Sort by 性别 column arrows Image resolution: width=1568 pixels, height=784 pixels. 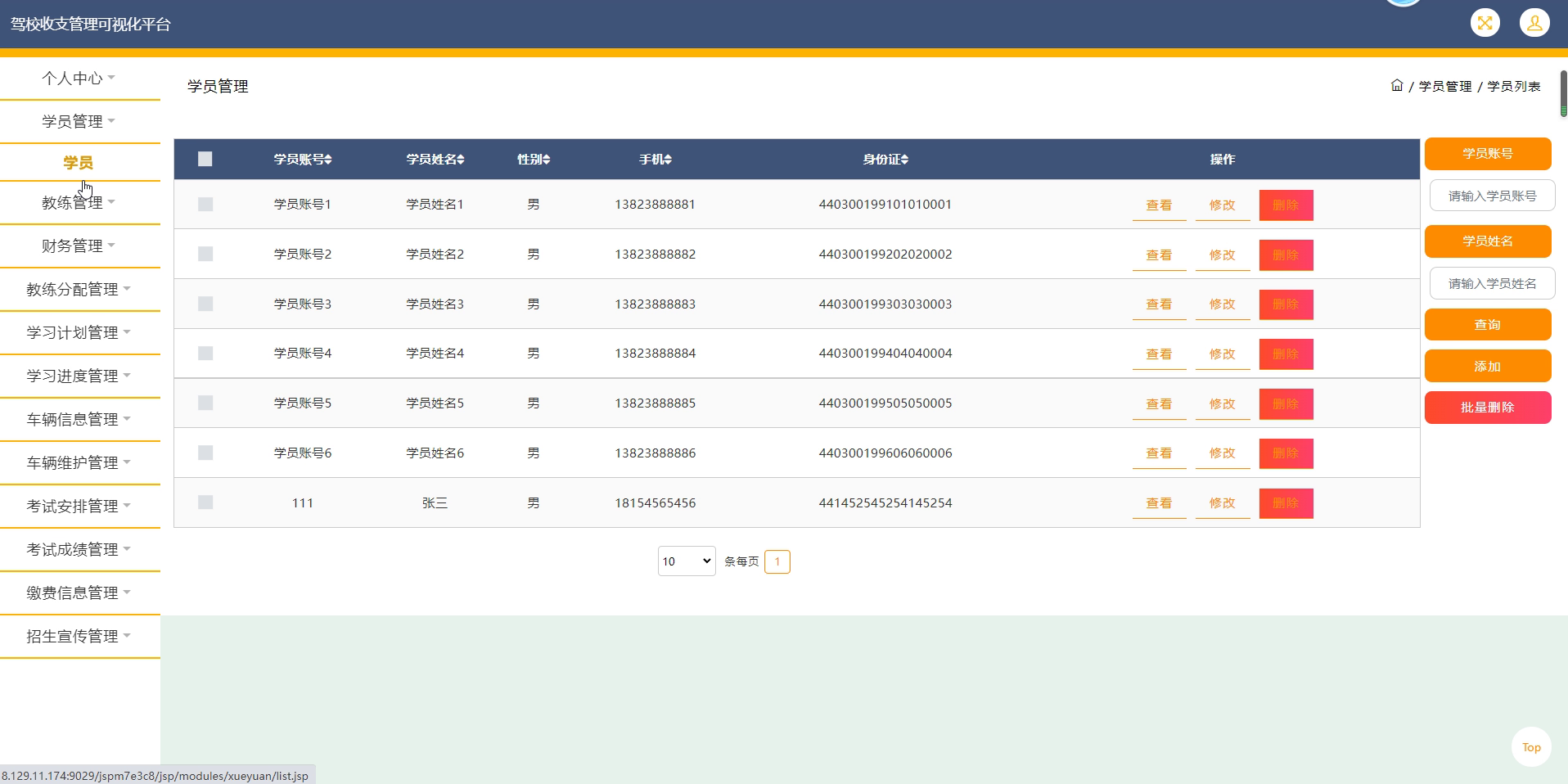click(x=547, y=160)
